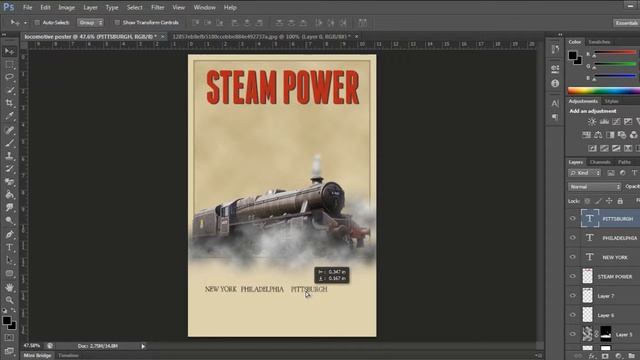Add a layer mask from Layers footer
This screenshot has height=360, width=640.
604,356
